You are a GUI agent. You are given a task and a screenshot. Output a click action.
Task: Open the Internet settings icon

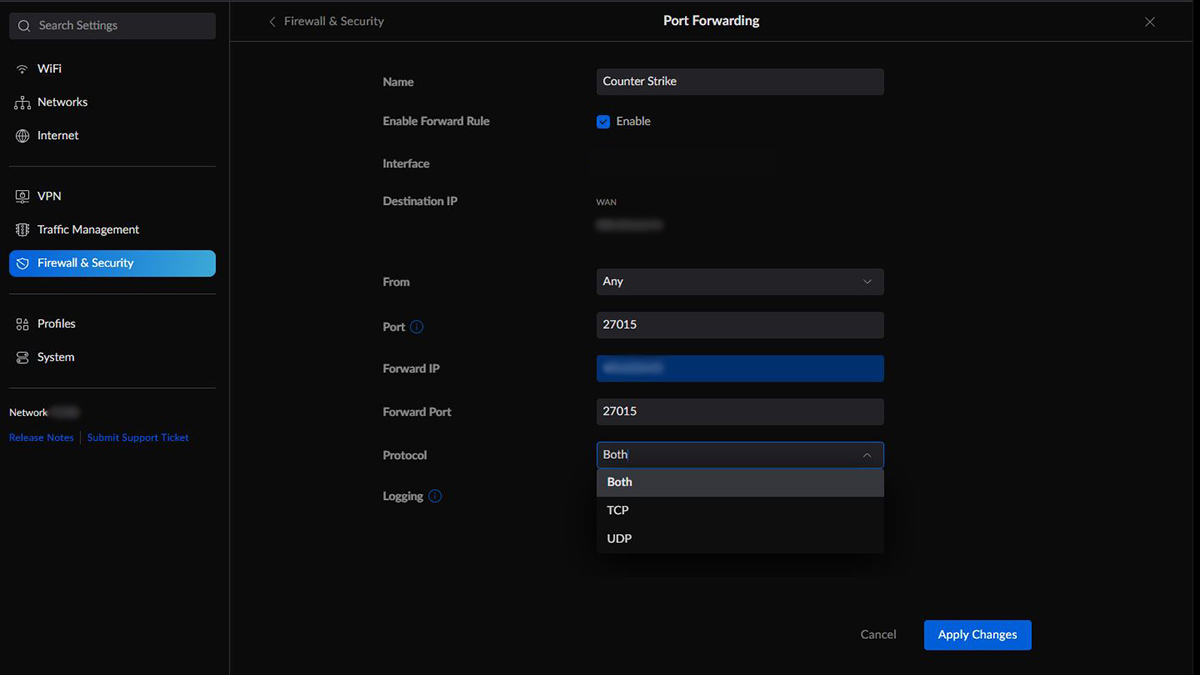[22, 135]
